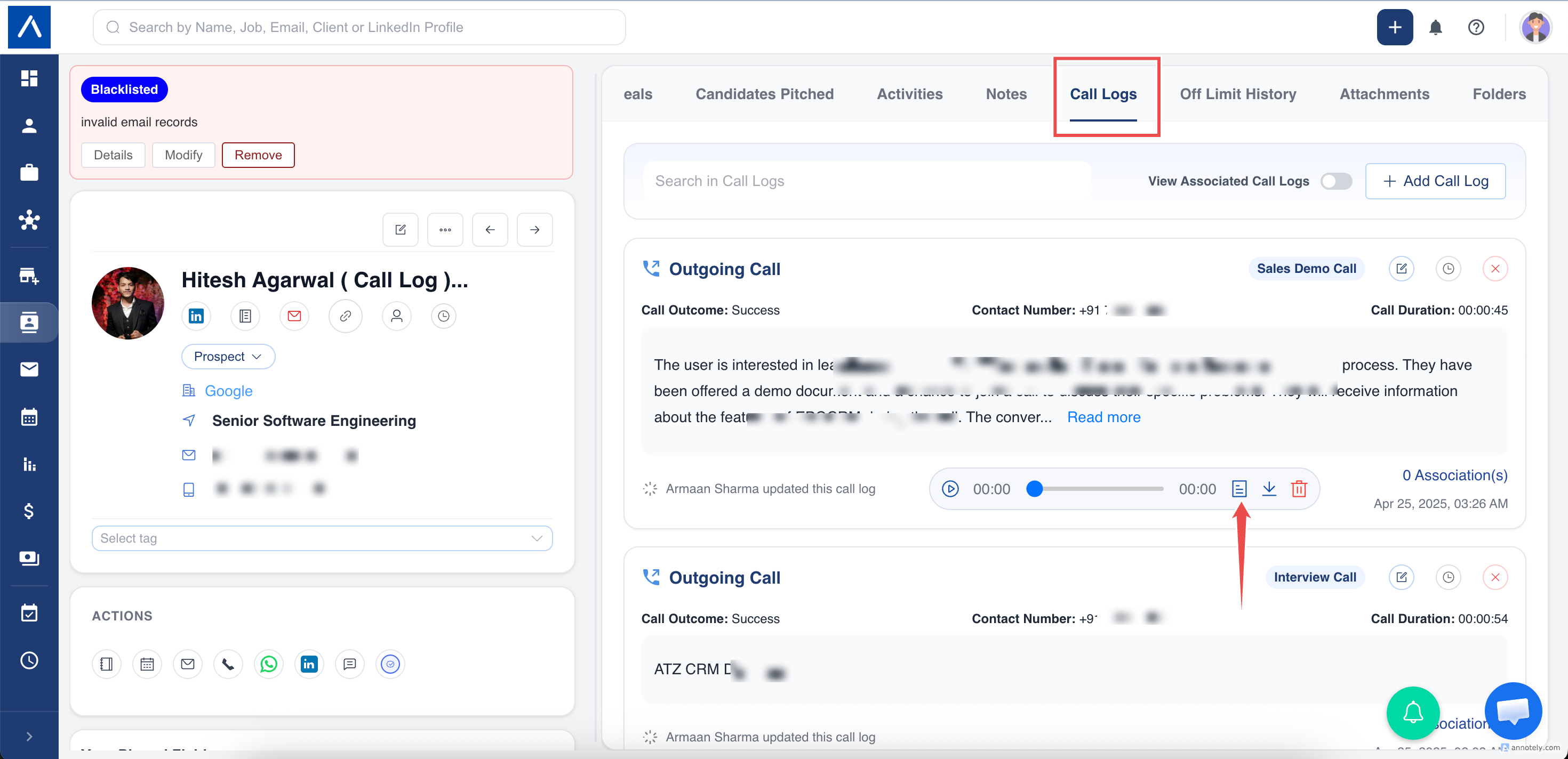Click the phone call icon in Actions
Screen dimensions: 1568x759
[x=228, y=664]
